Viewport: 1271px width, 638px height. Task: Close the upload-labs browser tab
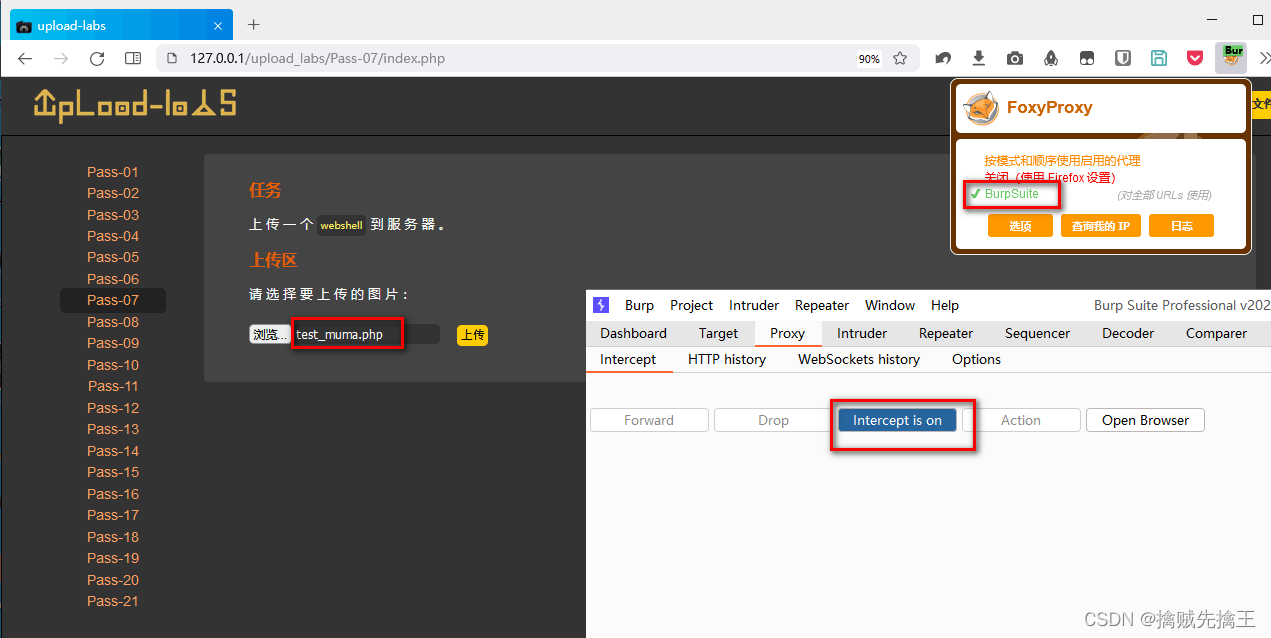(218, 25)
